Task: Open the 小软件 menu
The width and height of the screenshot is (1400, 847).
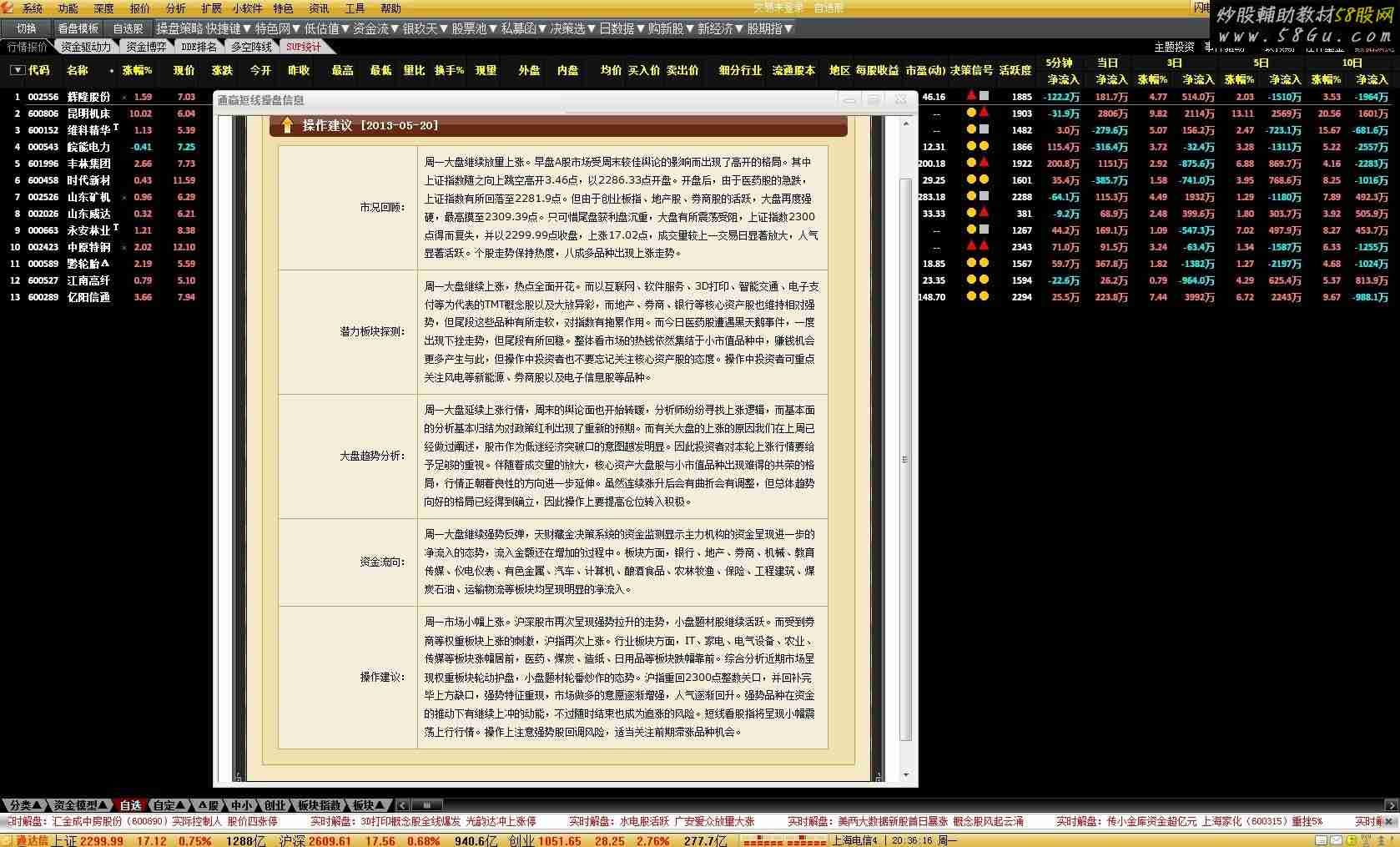Action: coord(248,8)
